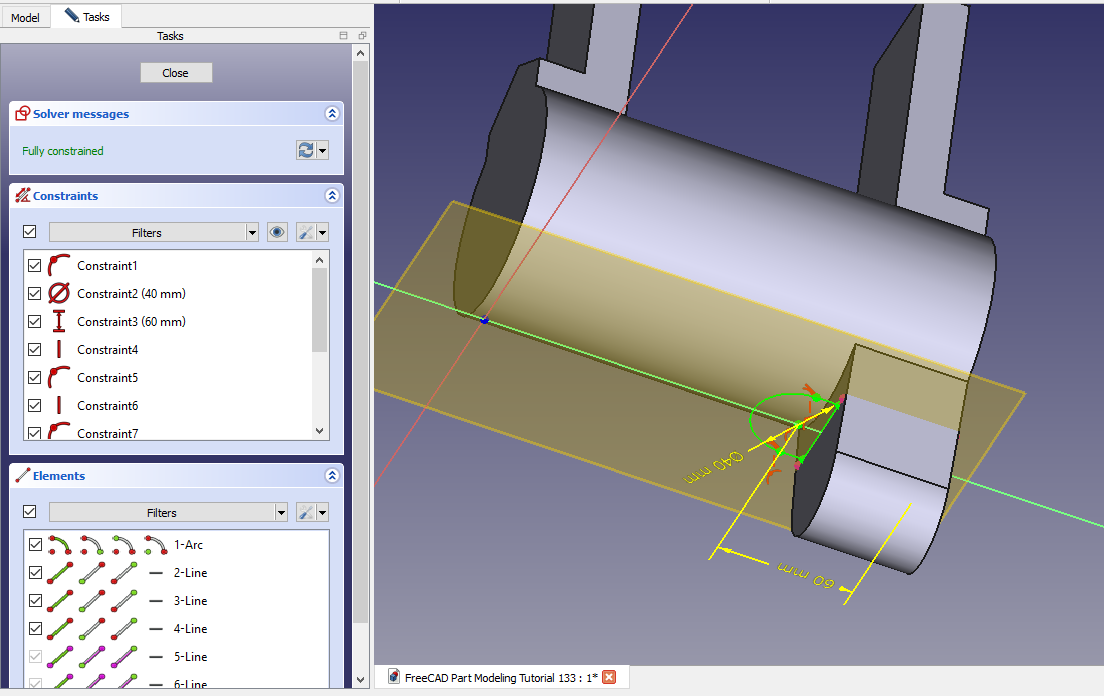Close the FreeCAD Part Modeling Tutorial document tab
The image size is (1104, 696).
click(x=609, y=677)
